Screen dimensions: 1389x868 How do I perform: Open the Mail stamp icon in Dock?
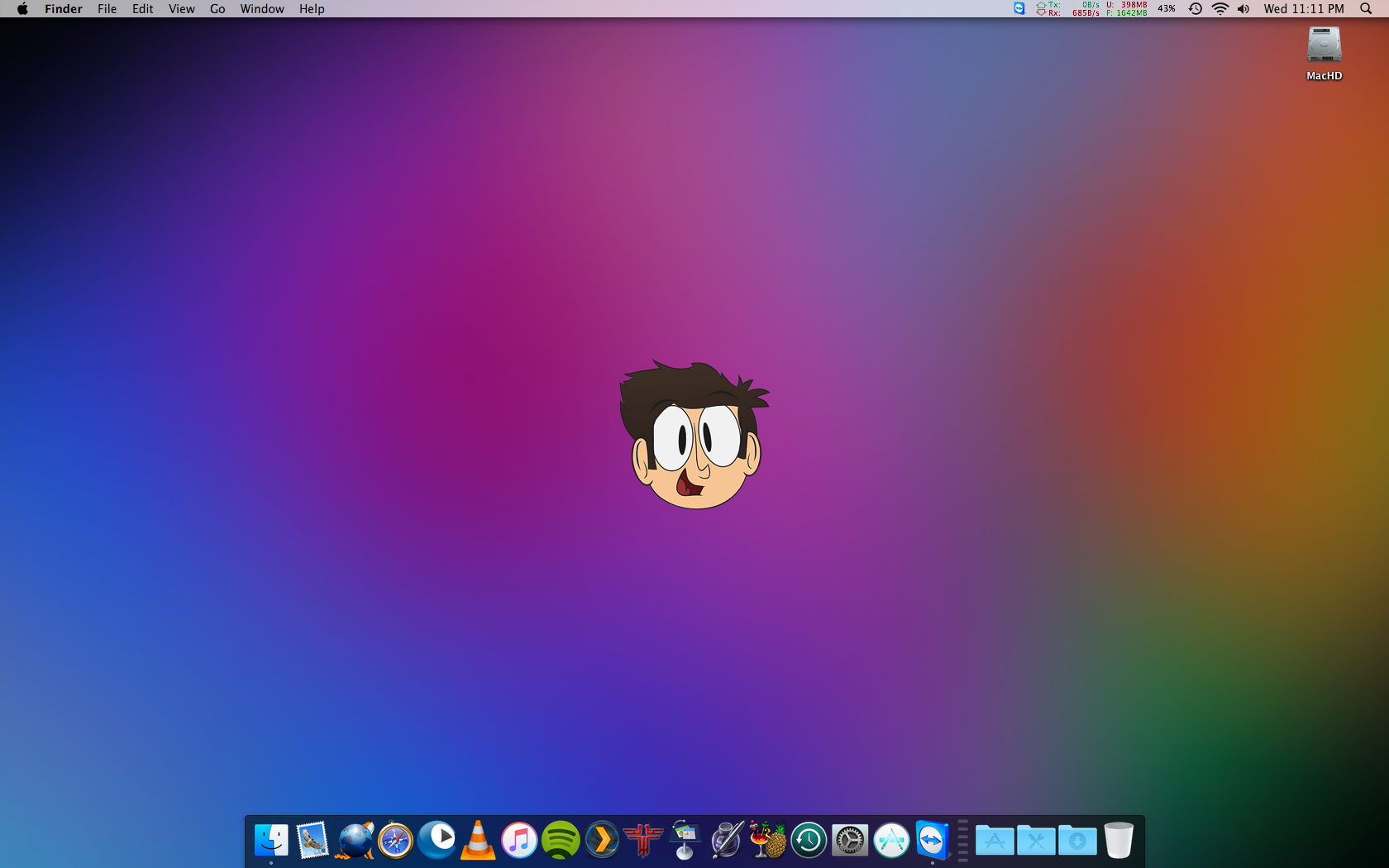[313, 841]
